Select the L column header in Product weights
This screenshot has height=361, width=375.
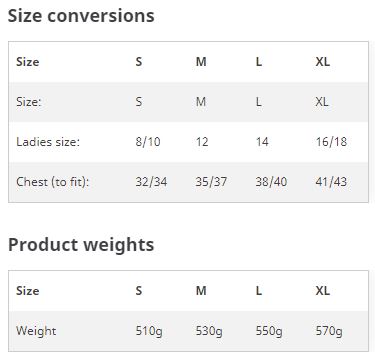(x=259, y=291)
